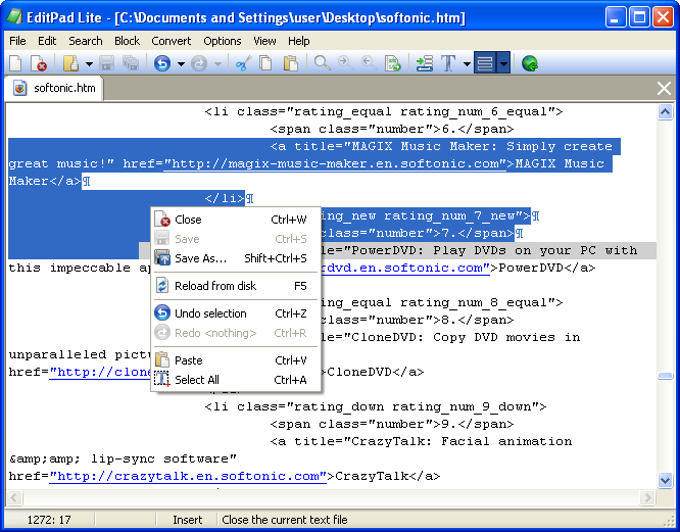Click text '<span class="number">6.</span>'

click(x=392, y=129)
